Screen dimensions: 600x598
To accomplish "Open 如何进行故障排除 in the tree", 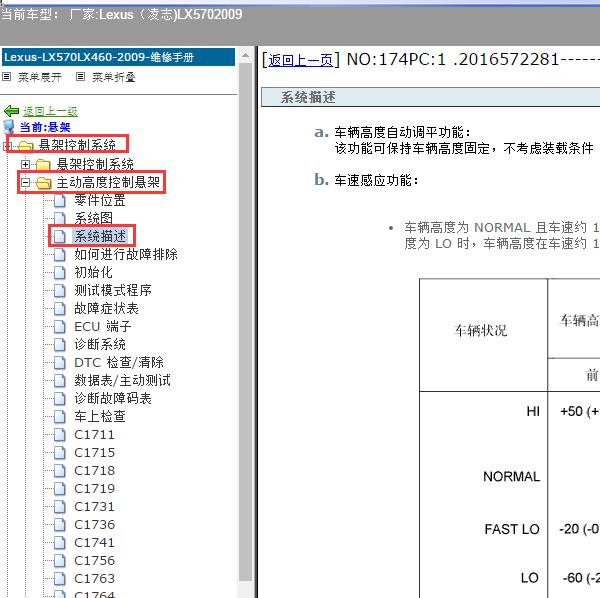I will pos(126,254).
